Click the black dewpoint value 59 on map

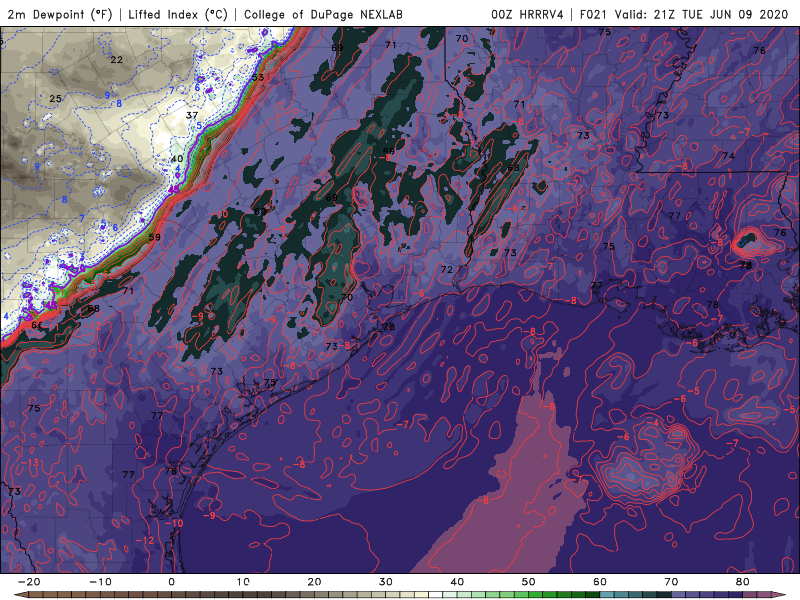(x=155, y=237)
